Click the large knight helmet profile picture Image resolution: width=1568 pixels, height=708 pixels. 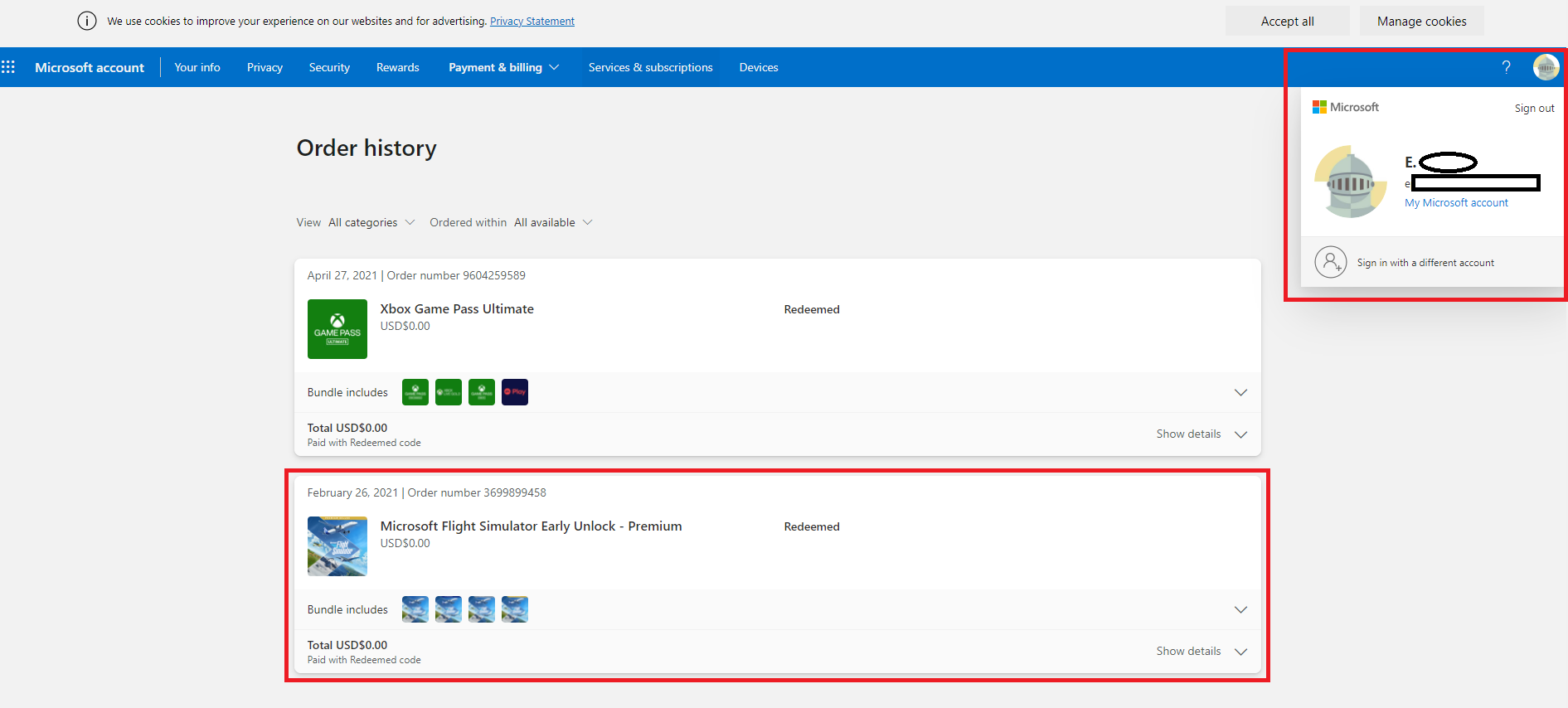coord(1351,182)
